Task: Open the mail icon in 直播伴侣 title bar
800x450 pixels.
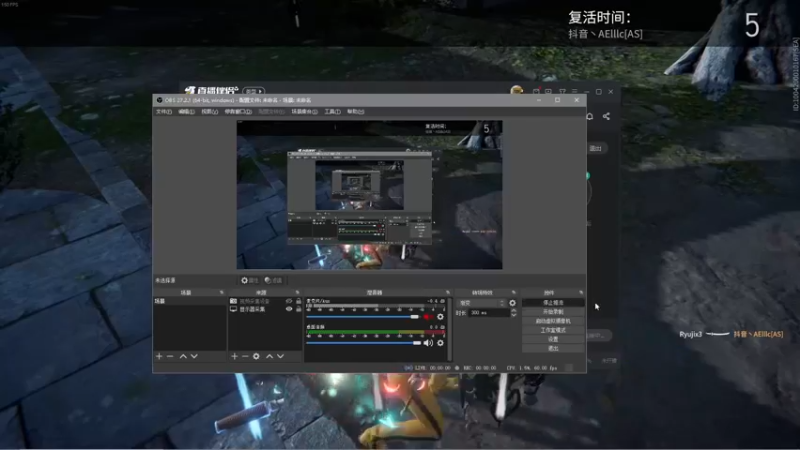Action: click(x=536, y=91)
